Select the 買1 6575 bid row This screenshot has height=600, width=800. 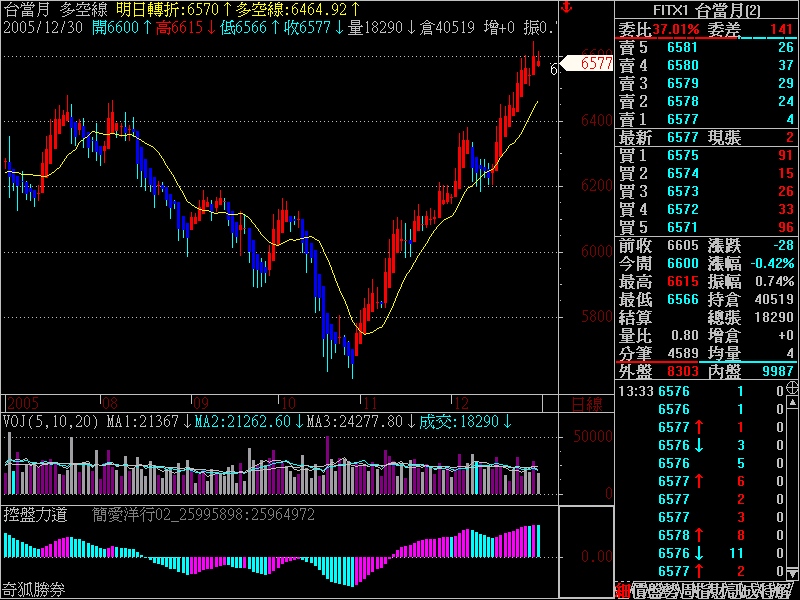point(706,155)
